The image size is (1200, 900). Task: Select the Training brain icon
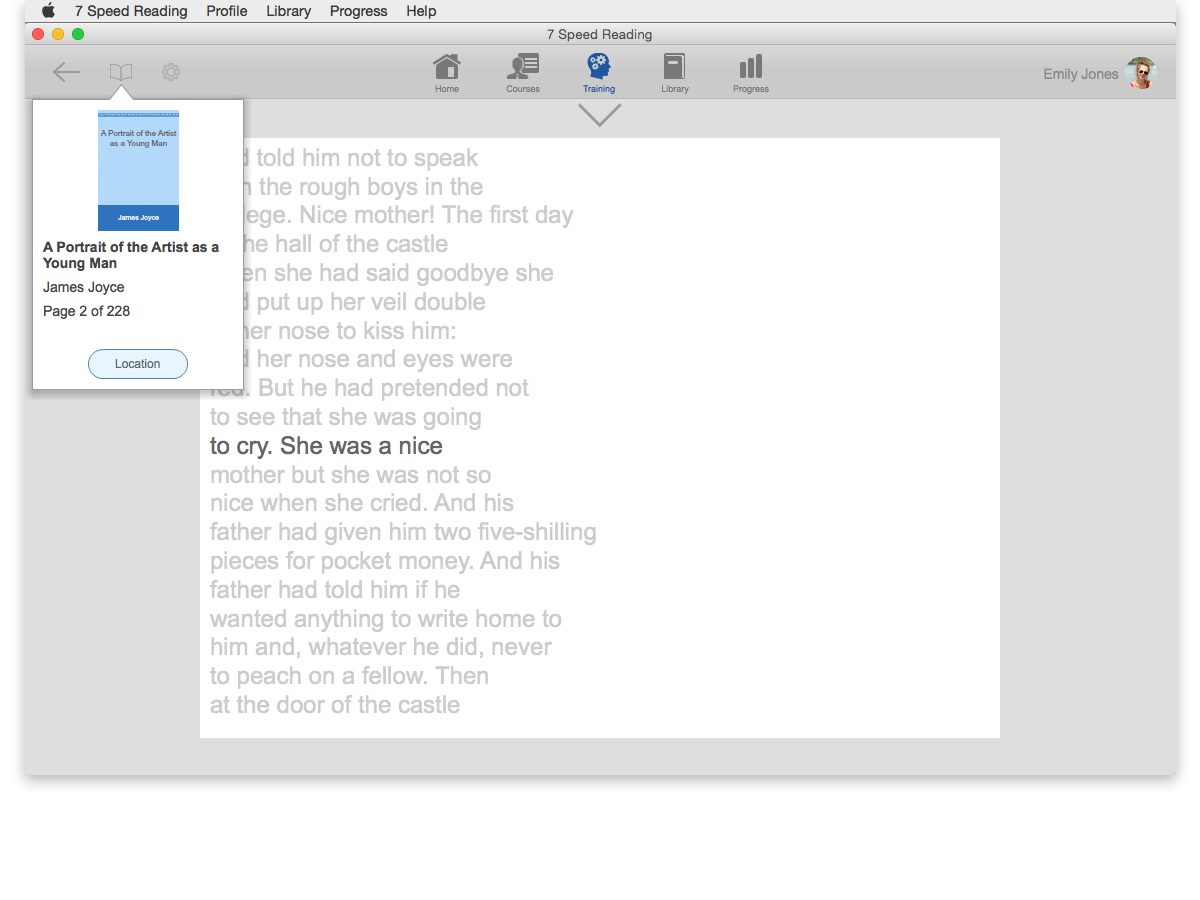(x=599, y=73)
